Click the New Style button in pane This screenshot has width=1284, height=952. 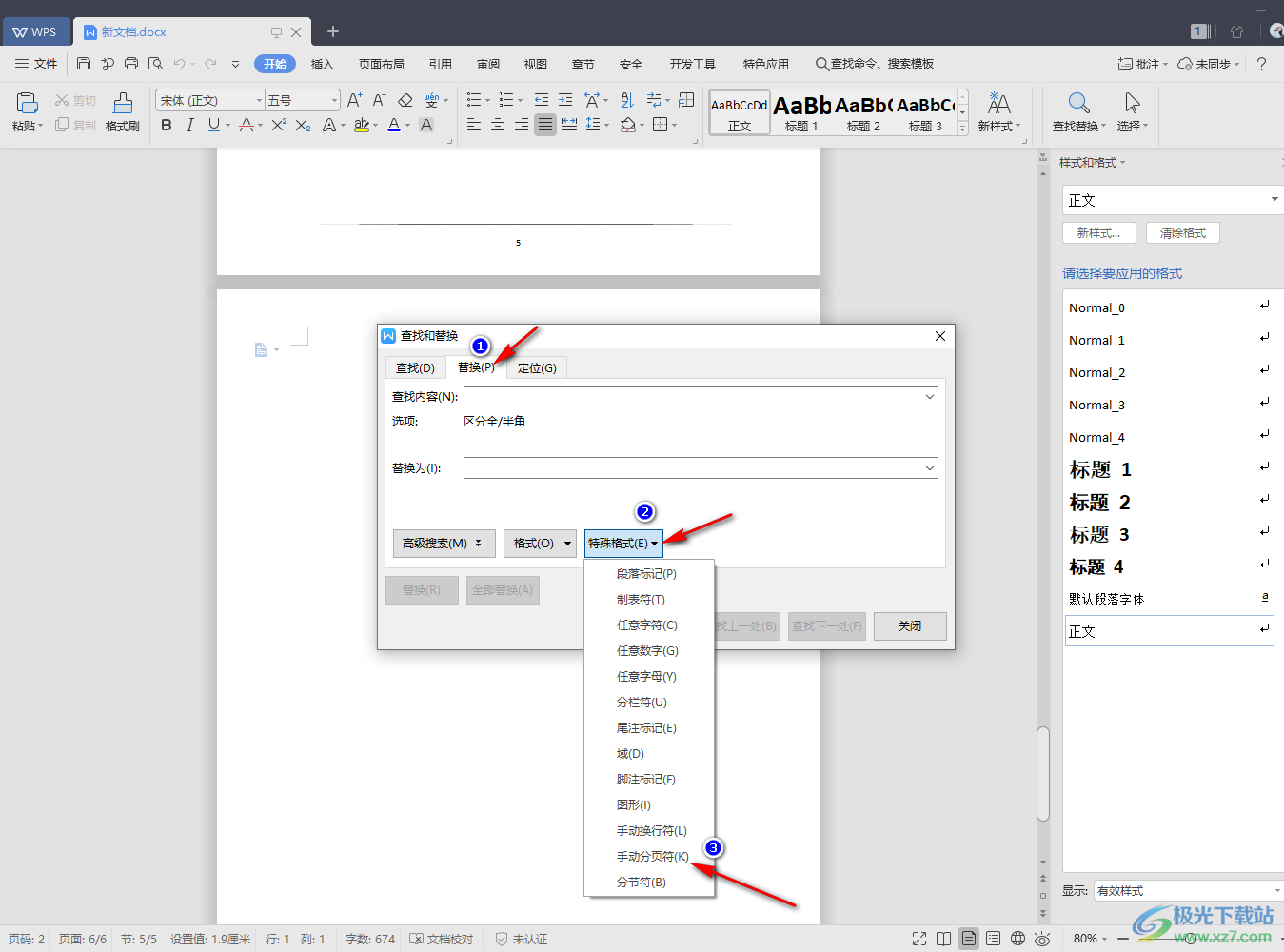(1099, 233)
